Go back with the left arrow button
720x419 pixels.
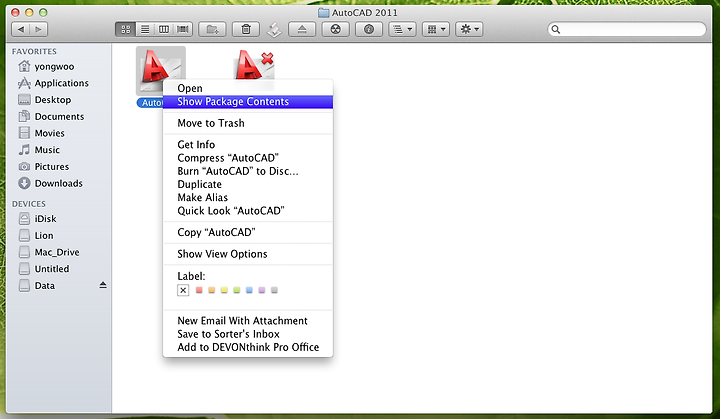click(x=21, y=29)
